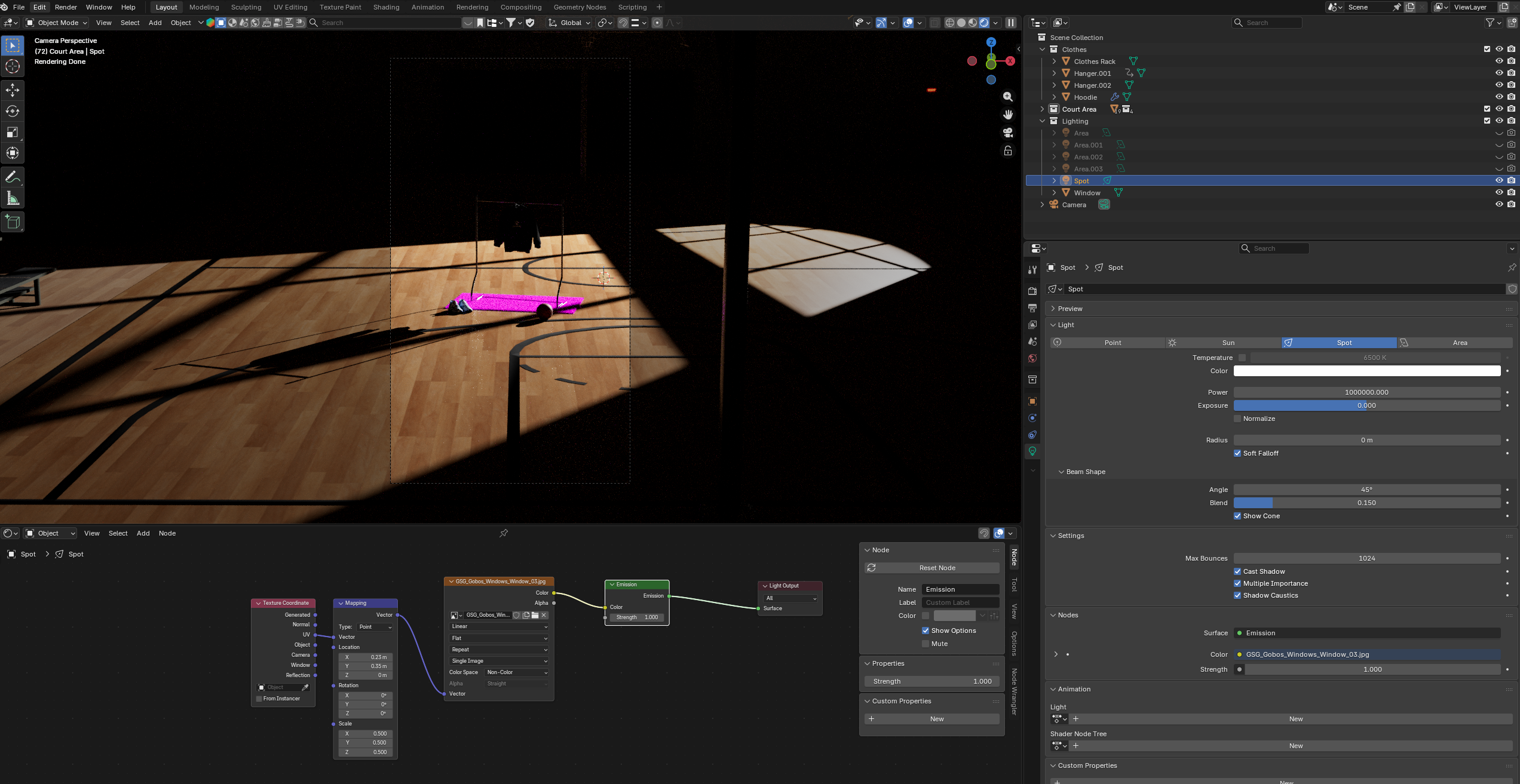Hide the Hoodie object in viewport
This screenshot has height=784, width=1520.
(x=1499, y=97)
